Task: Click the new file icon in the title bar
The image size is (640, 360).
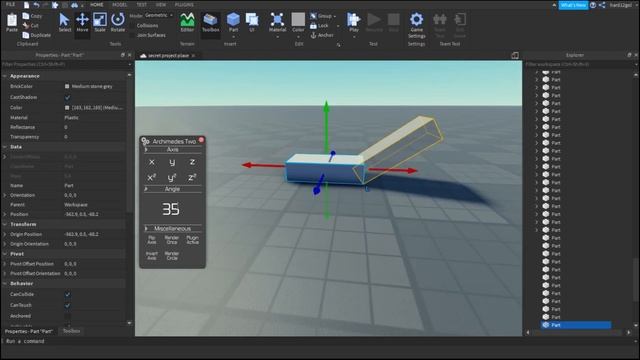Action: pos(27,5)
